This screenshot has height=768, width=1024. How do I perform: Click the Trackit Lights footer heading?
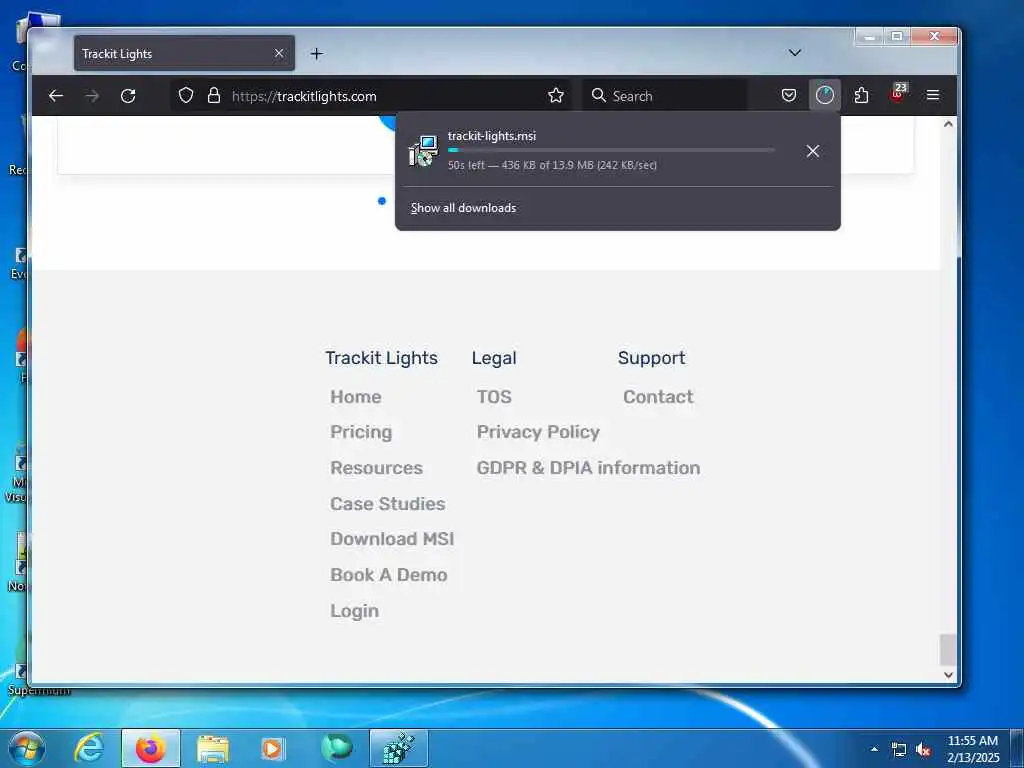click(381, 358)
